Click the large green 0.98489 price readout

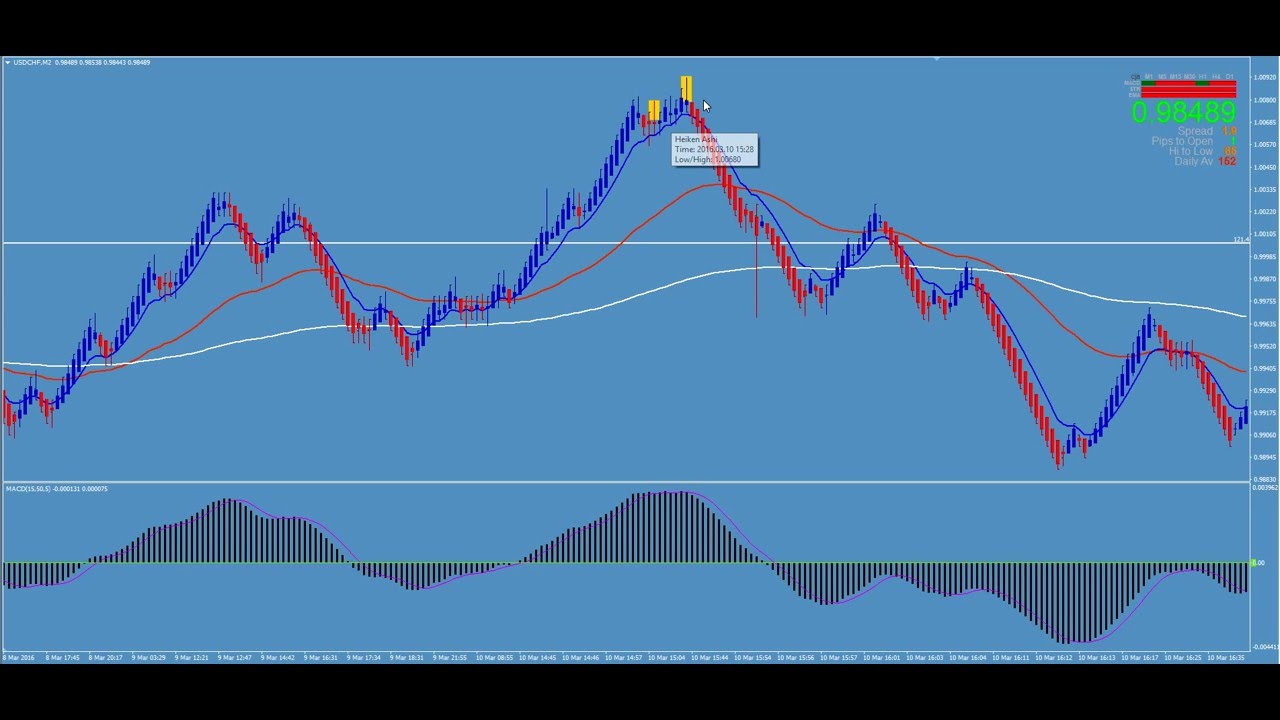(x=1184, y=112)
